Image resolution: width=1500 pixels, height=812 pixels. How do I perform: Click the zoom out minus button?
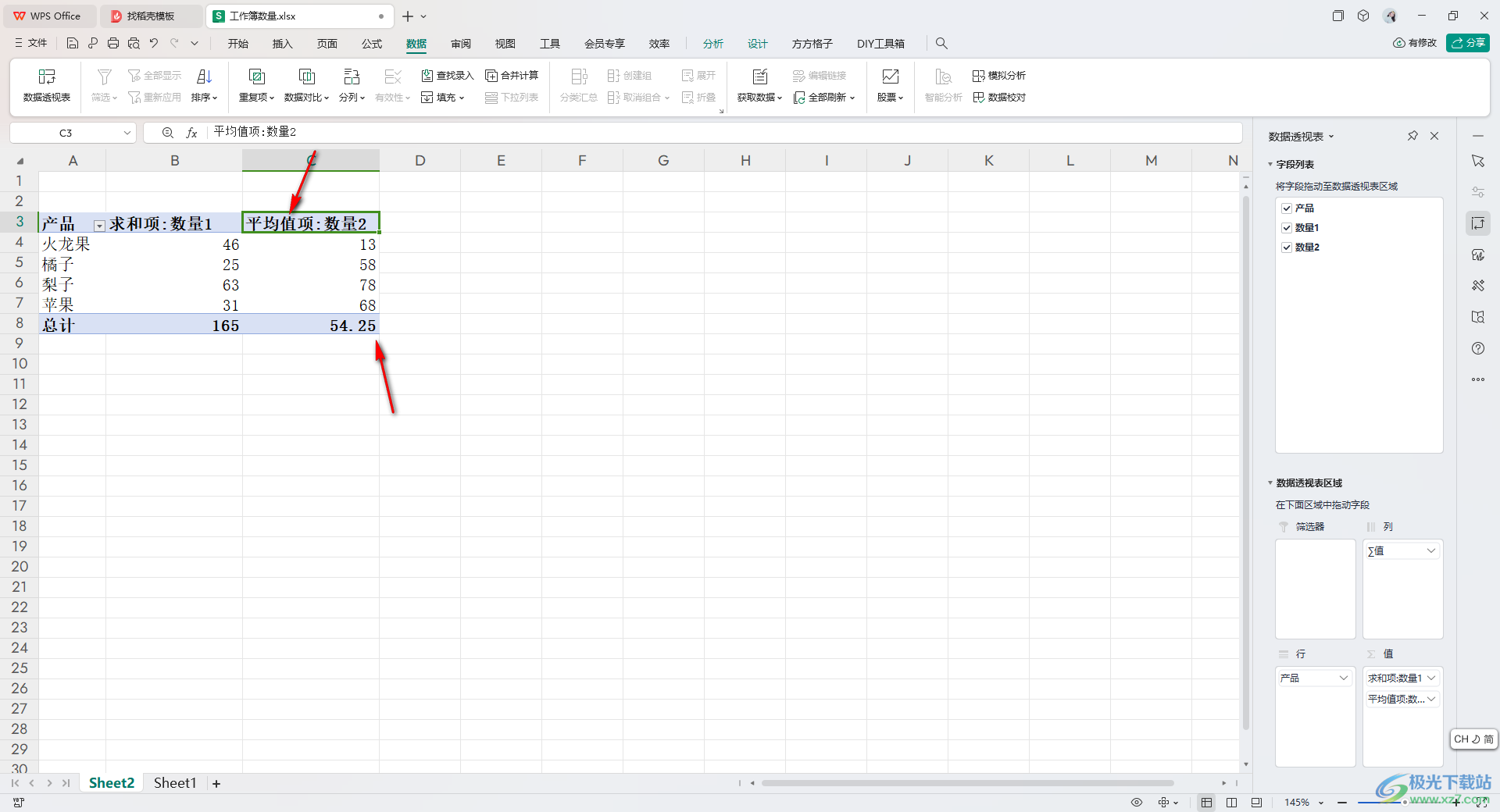(1342, 803)
